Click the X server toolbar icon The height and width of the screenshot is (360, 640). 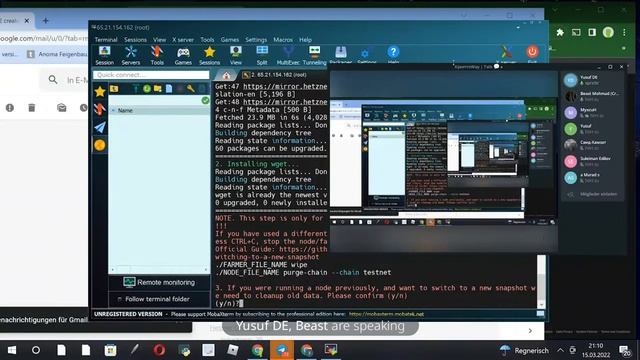tap(506, 54)
